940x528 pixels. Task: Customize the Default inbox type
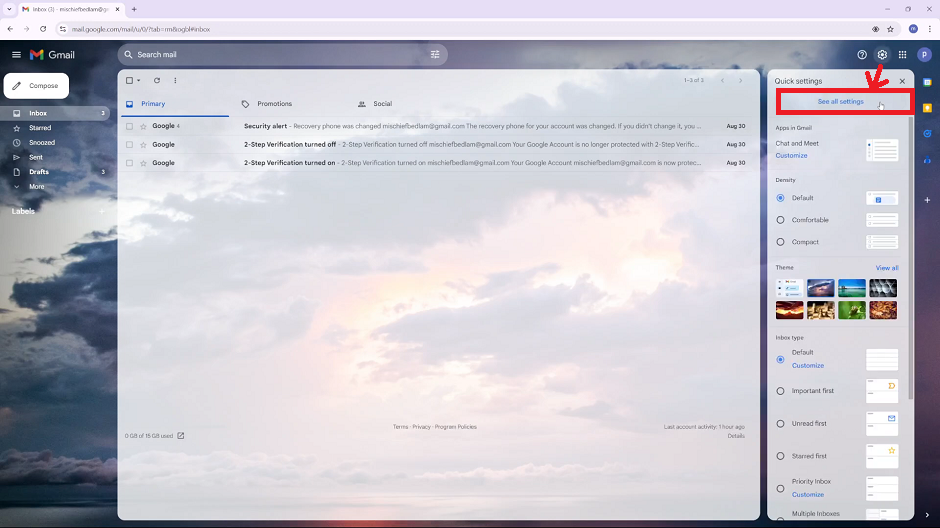(808, 366)
